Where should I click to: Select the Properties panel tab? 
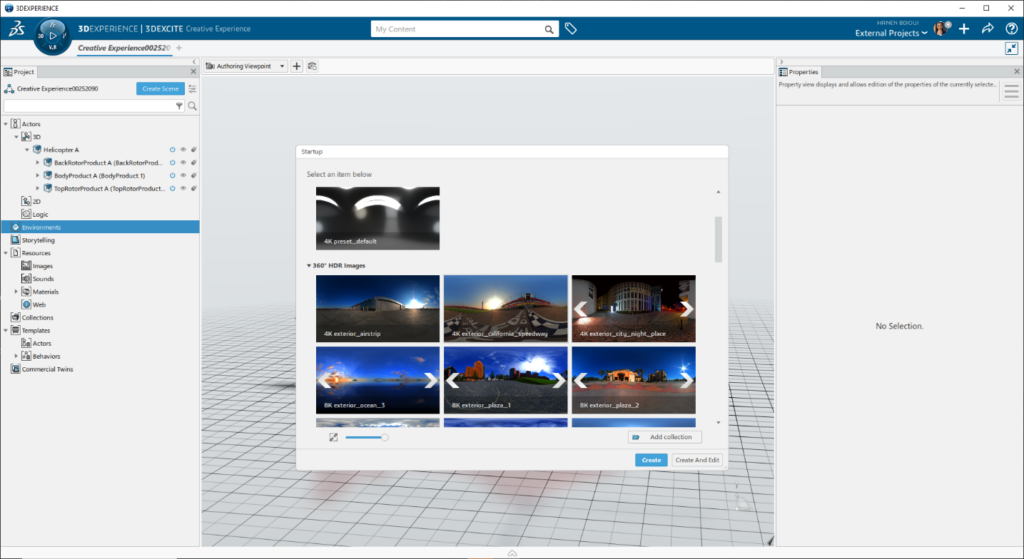click(x=799, y=72)
